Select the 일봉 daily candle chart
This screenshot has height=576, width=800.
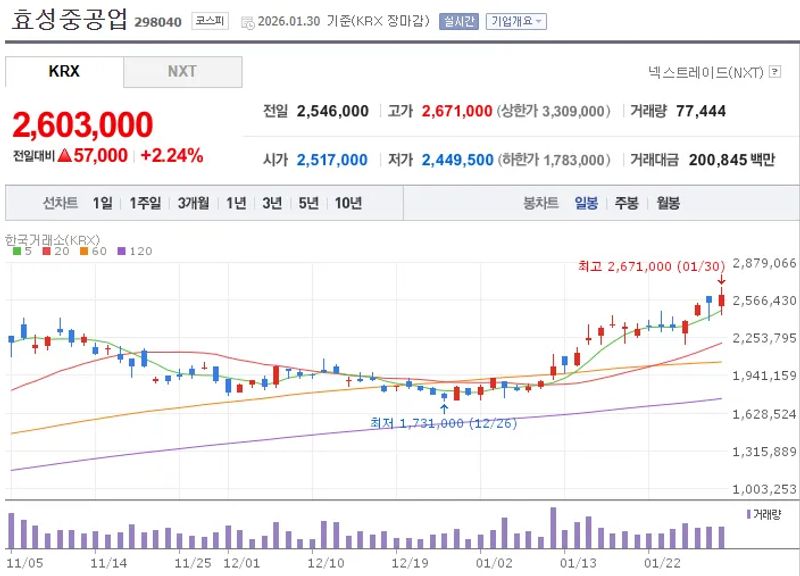(x=586, y=203)
